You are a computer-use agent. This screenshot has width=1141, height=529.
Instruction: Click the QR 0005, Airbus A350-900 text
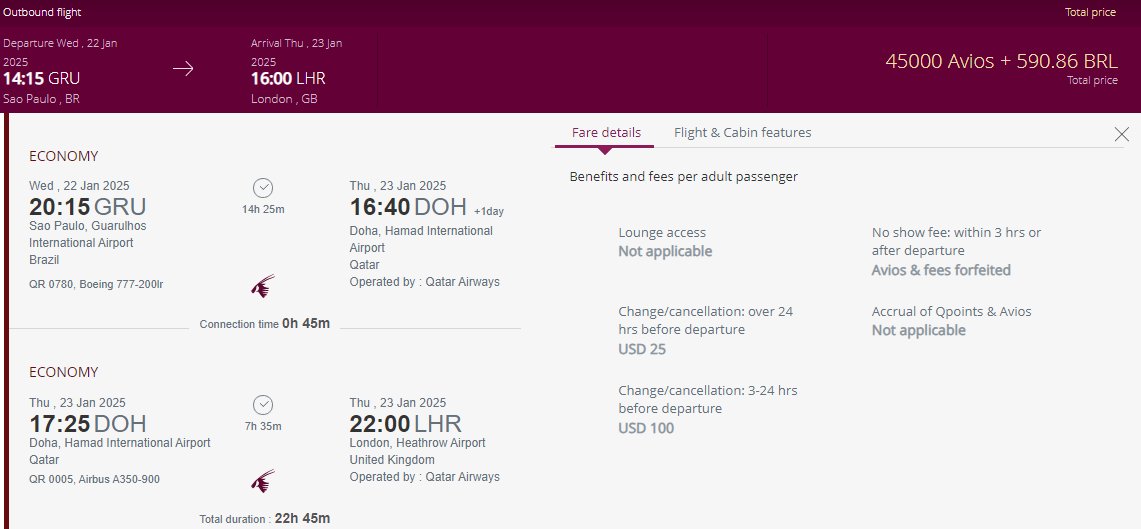tap(95, 479)
